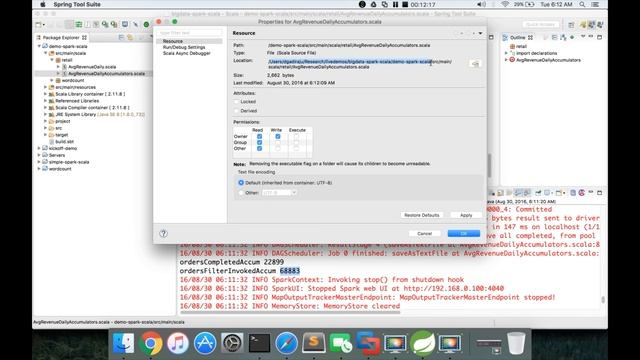Open Safari from the dock
Screen dimensions: 640x360
point(287,343)
